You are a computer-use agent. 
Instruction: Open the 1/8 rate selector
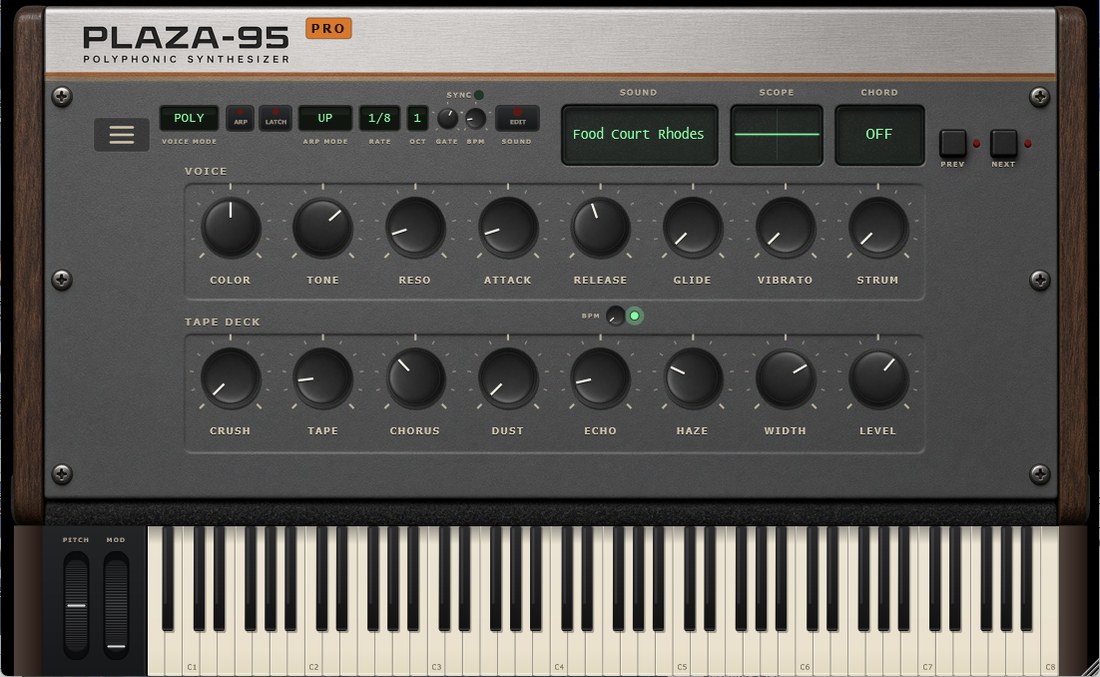[380, 118]
